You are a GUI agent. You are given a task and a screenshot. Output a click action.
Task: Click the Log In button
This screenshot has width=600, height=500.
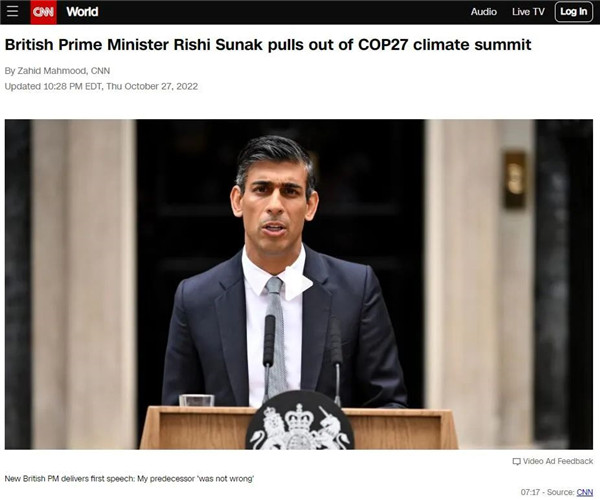point(574,12)
